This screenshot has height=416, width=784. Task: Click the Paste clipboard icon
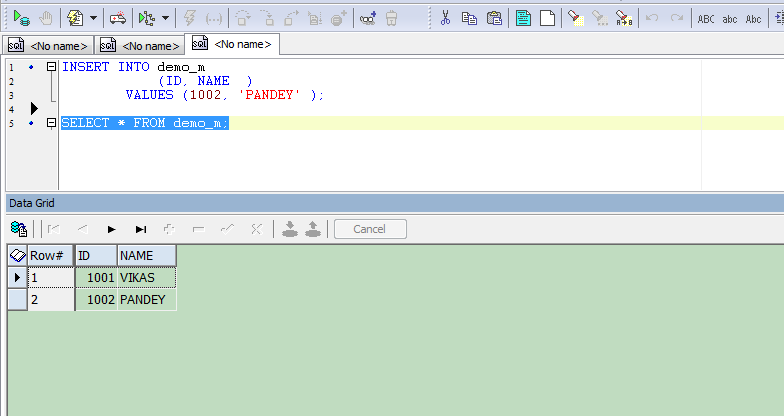click(493, 17)
